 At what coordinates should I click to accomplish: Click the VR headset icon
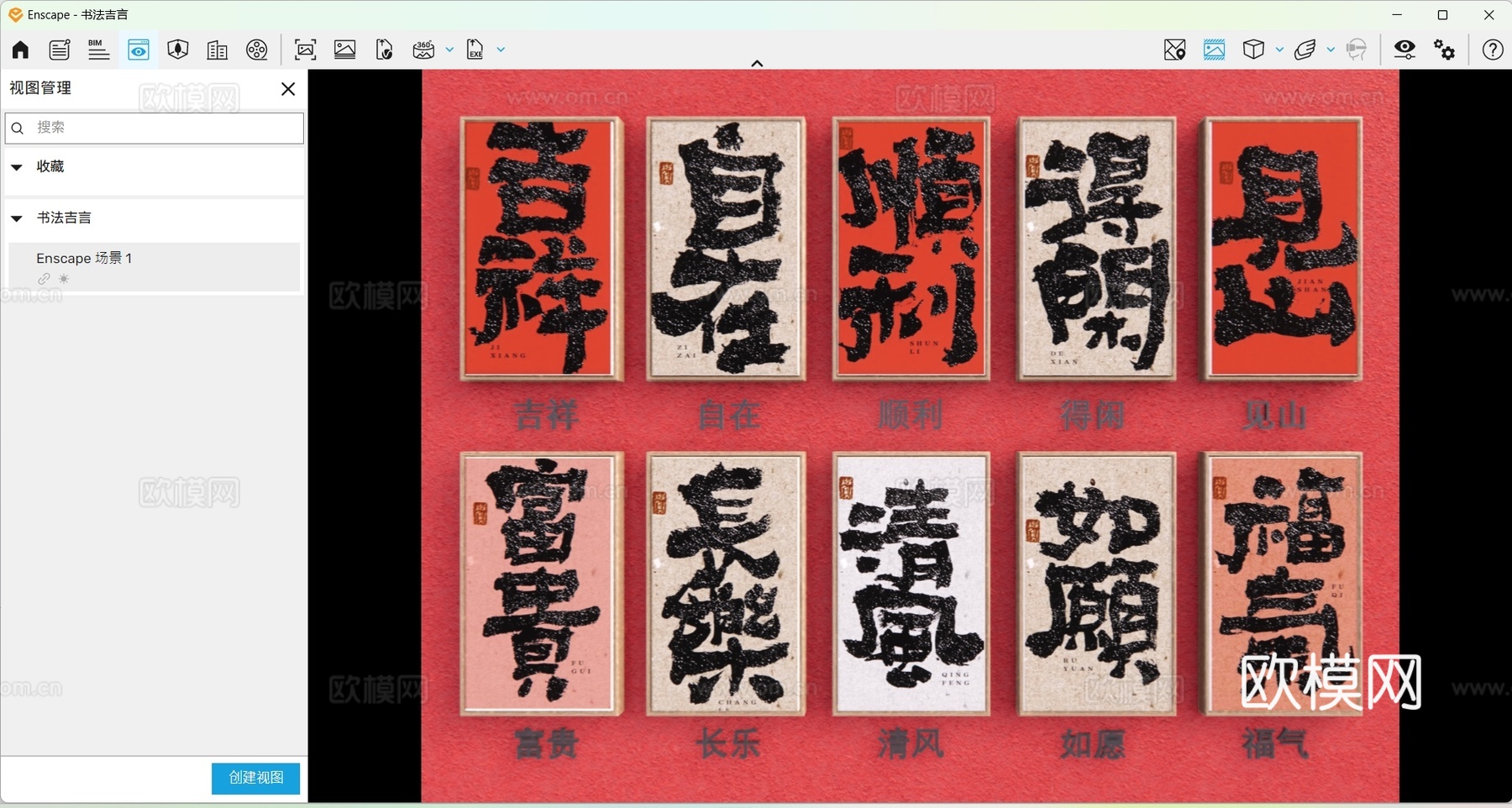1356,50
